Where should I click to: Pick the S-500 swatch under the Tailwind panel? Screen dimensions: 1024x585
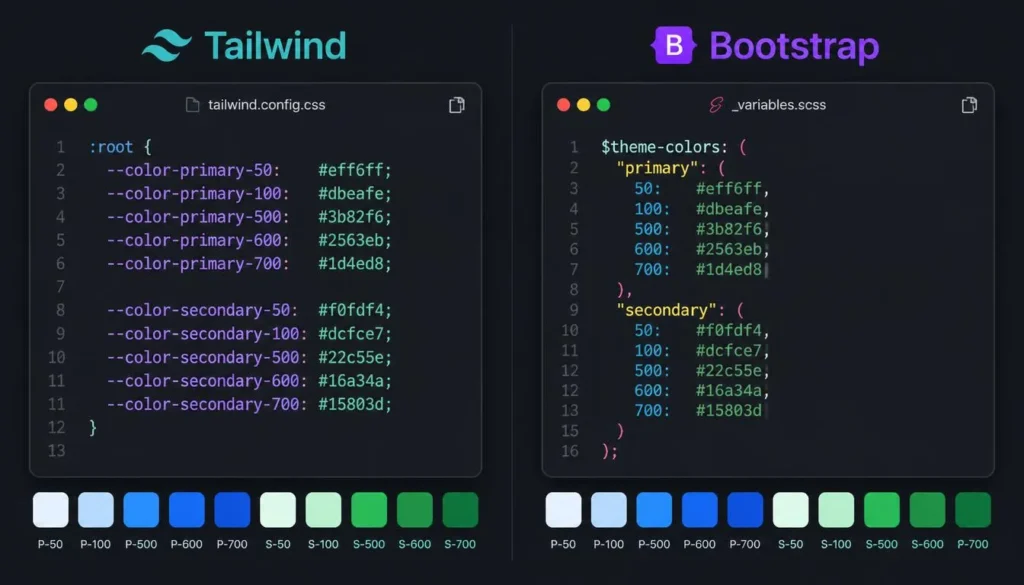point(370,510)
